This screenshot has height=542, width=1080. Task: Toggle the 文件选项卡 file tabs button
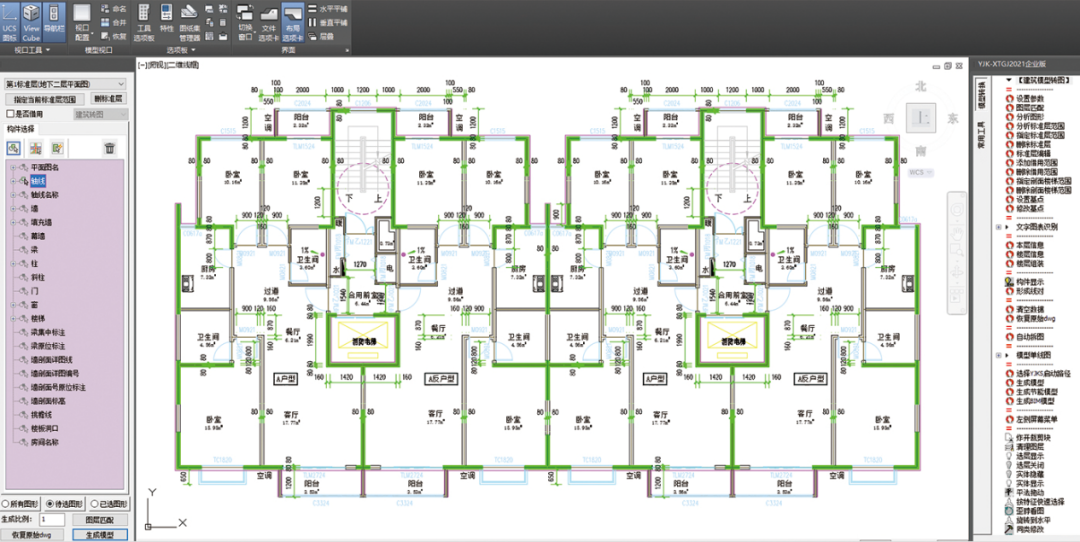(x=269, y=23)
